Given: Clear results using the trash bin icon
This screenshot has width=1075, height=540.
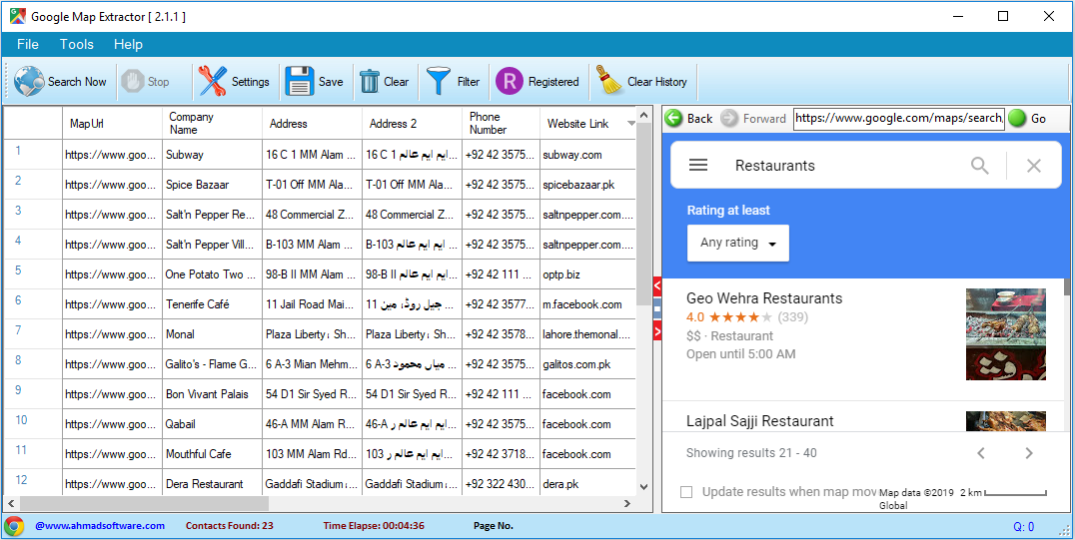Looking at the screenshot, I should click(369, 82).
